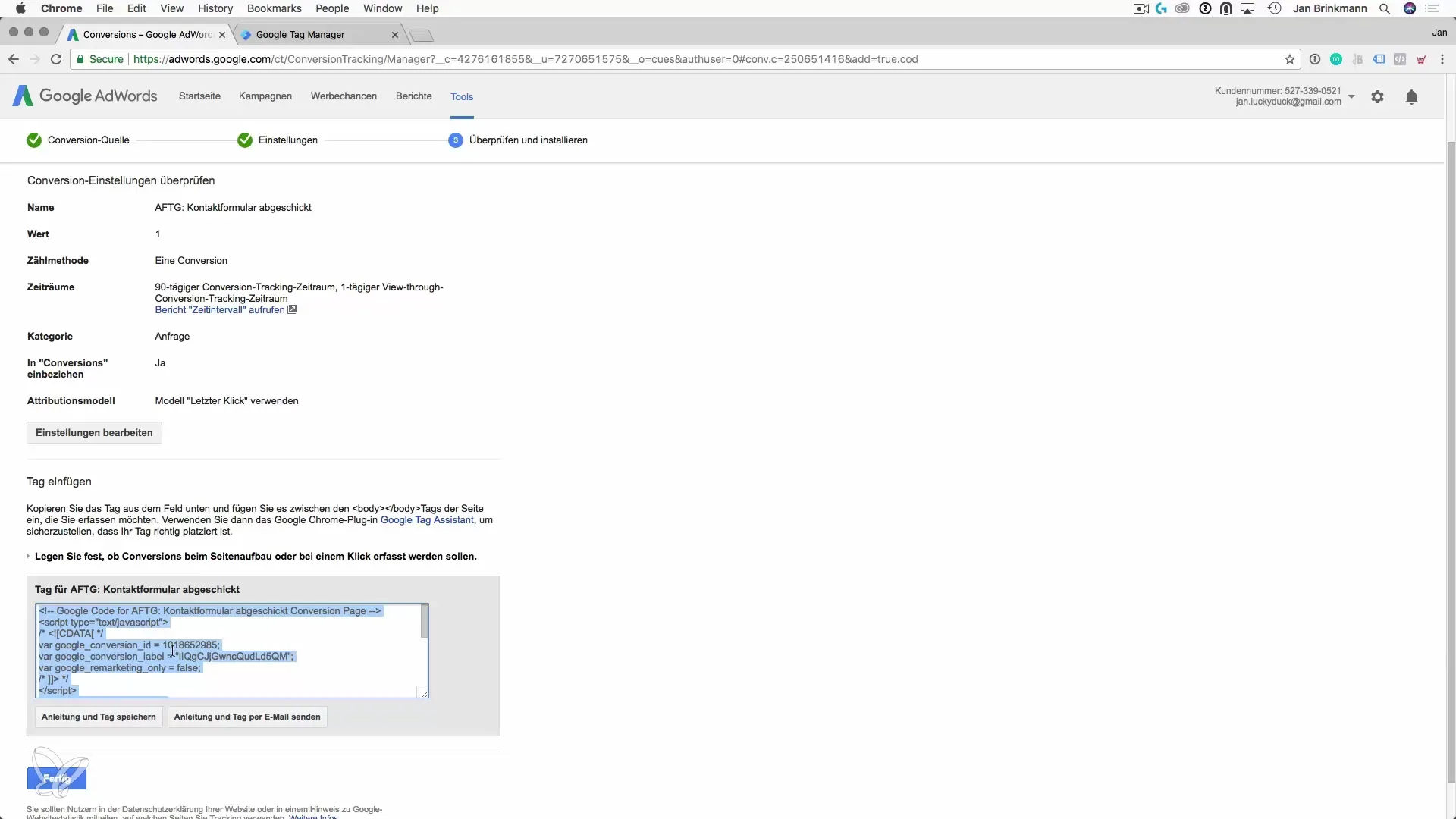Go back with the browser back arrow
The height and width of the screenshot is (819, 1456).
14,59
